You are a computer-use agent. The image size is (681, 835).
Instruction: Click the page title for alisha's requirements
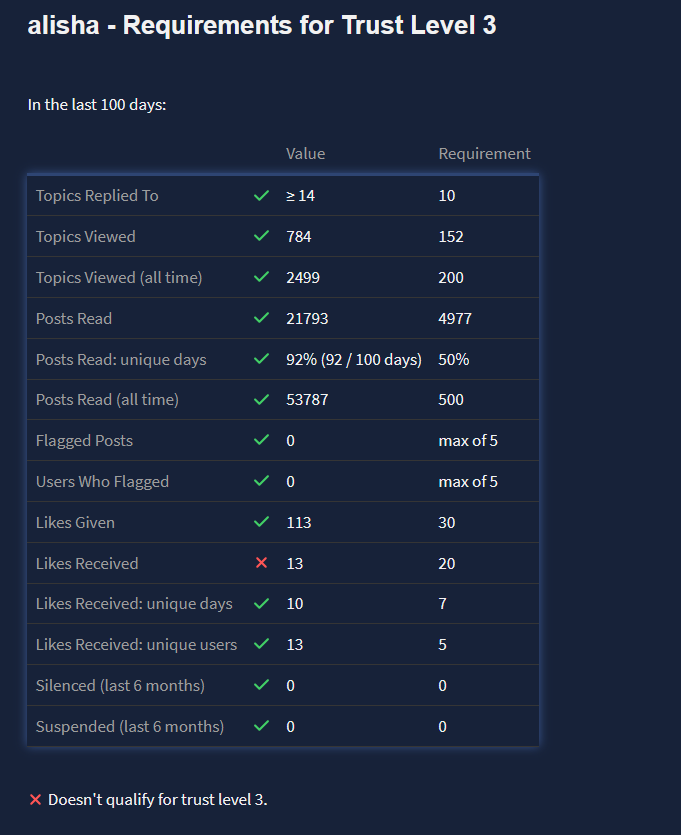tap(262, 26)
